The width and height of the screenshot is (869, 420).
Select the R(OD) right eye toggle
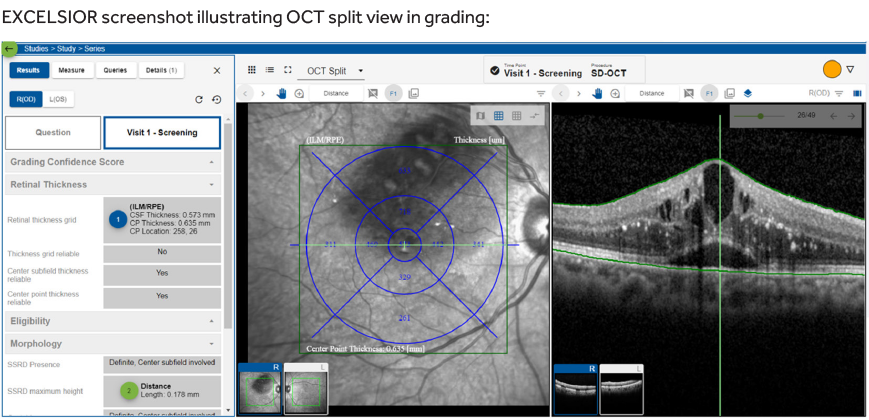(x=25, y=99)
